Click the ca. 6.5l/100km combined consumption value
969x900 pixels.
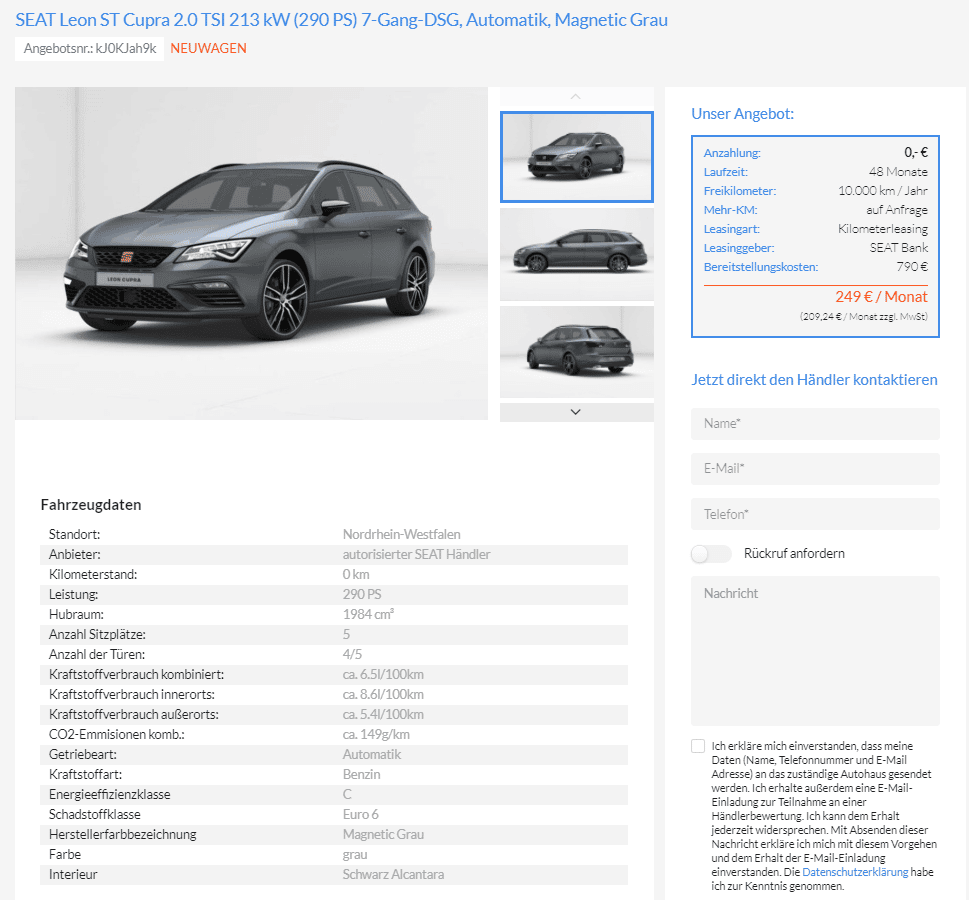383,674
